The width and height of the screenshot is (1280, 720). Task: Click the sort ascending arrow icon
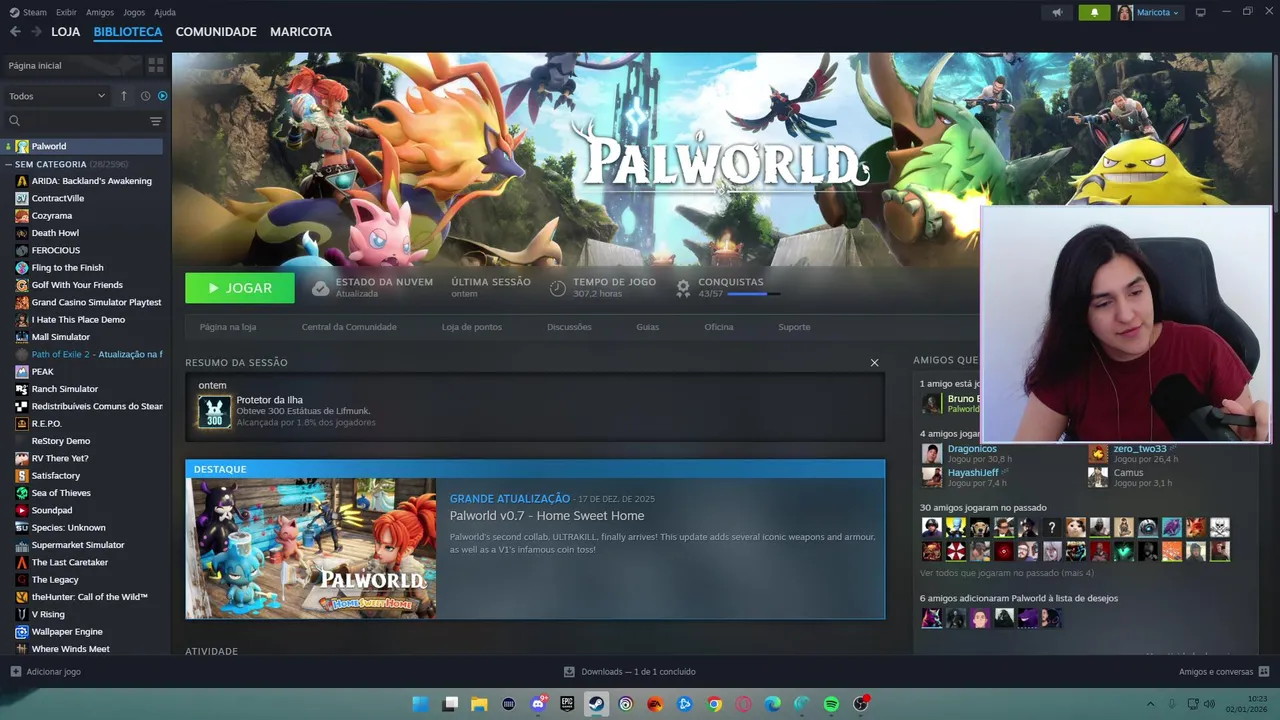pos(124,96)
